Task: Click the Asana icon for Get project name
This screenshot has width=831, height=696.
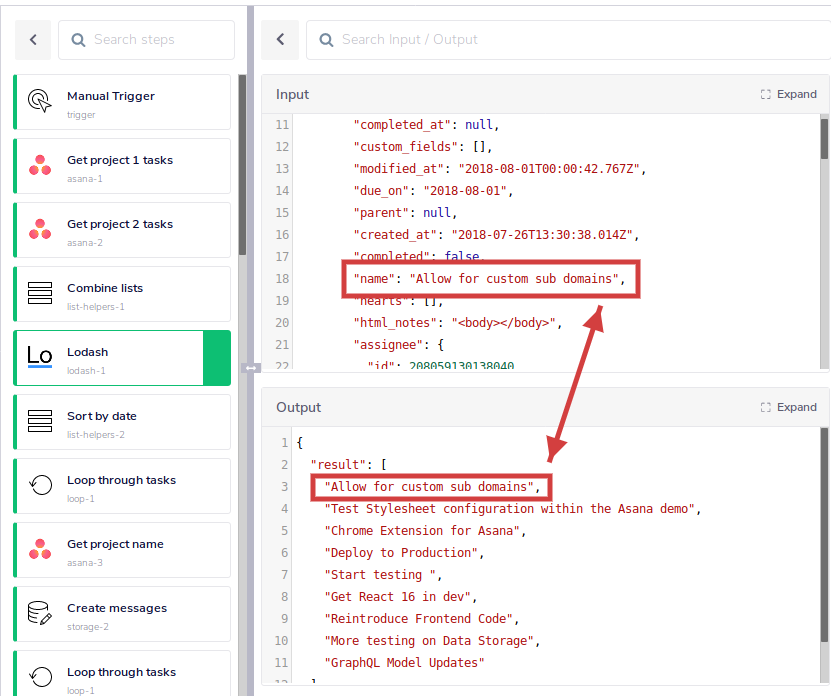Action: pyautogui.click(x=40, y=549)
